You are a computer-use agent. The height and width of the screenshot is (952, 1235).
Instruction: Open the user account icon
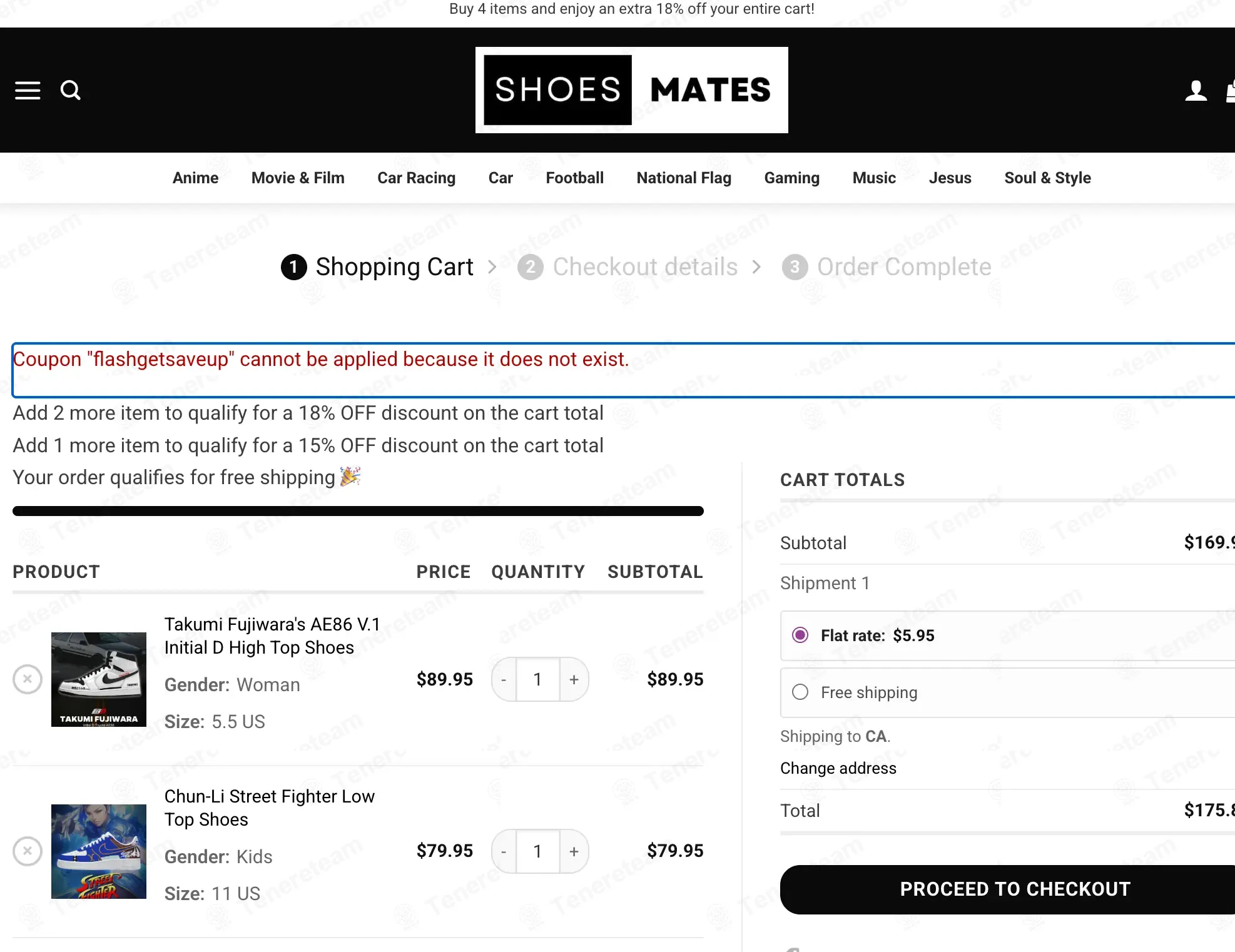coord(1196,91)
